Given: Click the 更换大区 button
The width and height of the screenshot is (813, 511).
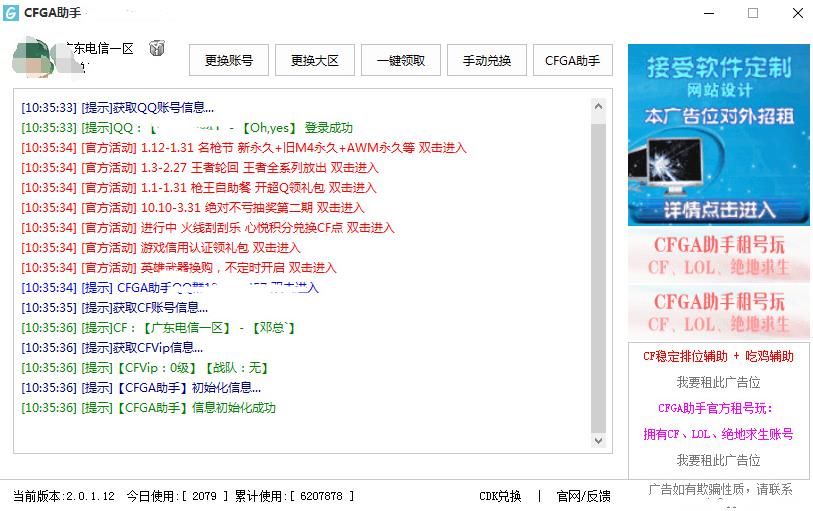Looking at the screenshot, I should click(x=315, y=60).
